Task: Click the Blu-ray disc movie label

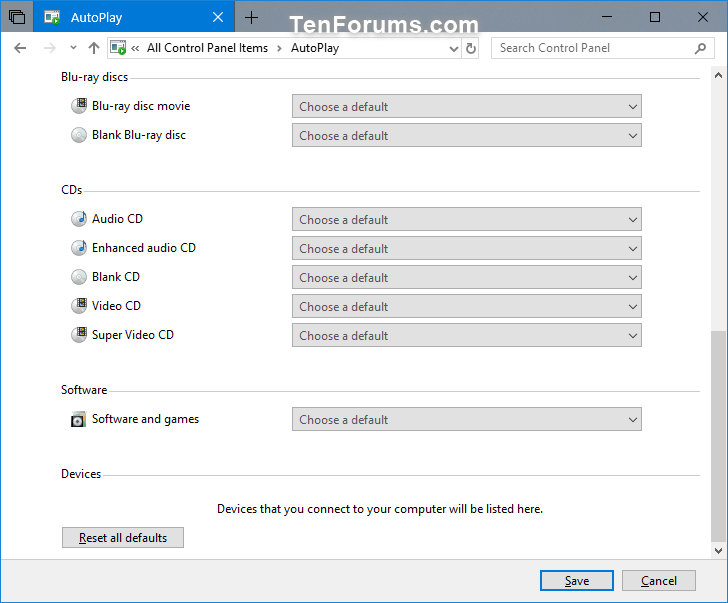Action: pos(141,106)
